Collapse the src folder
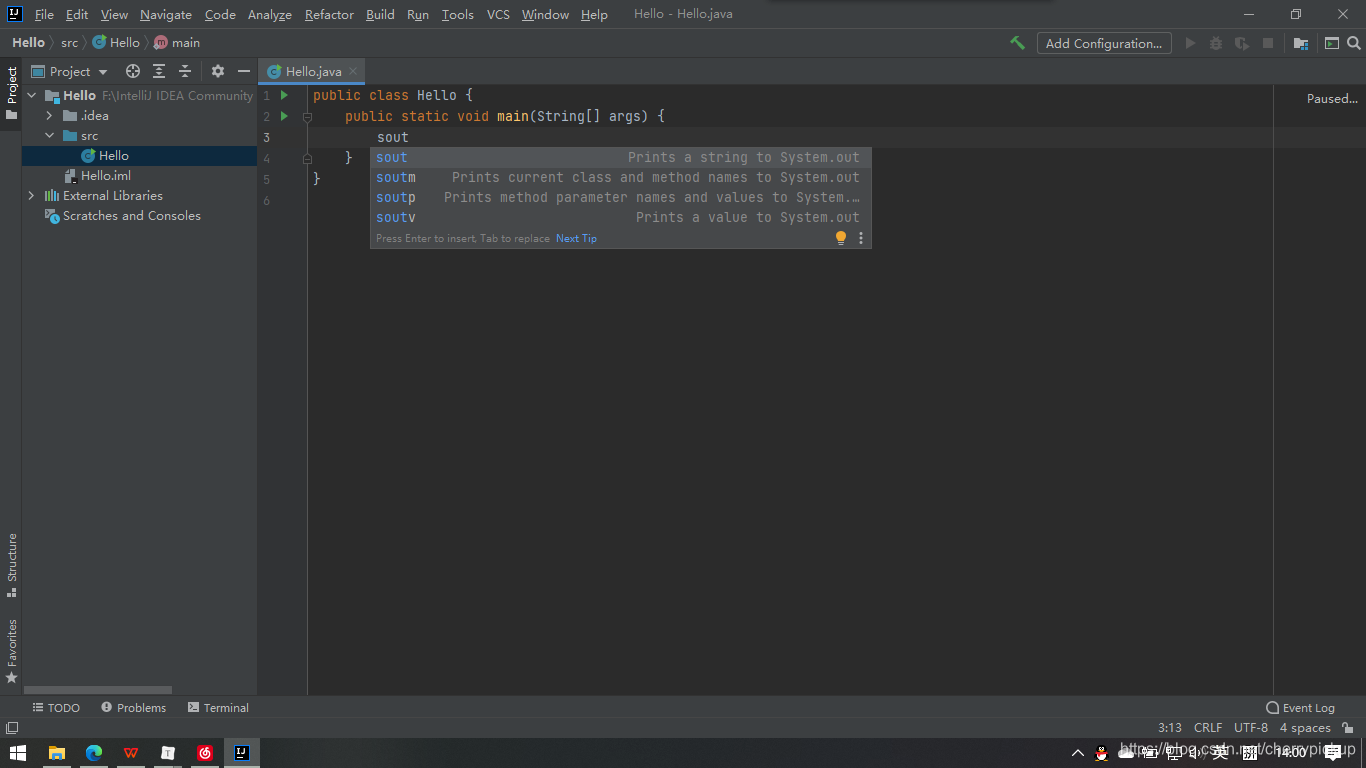This screenshot has height=768, width=1366. point(50,135)
